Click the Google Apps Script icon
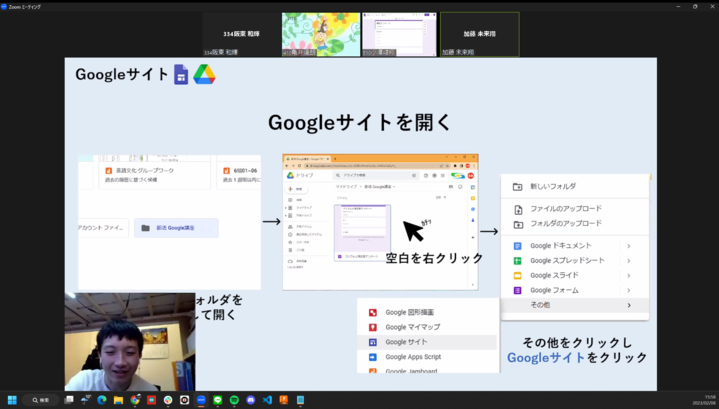This screenshot has height=409, width=719. coord(373,357)
